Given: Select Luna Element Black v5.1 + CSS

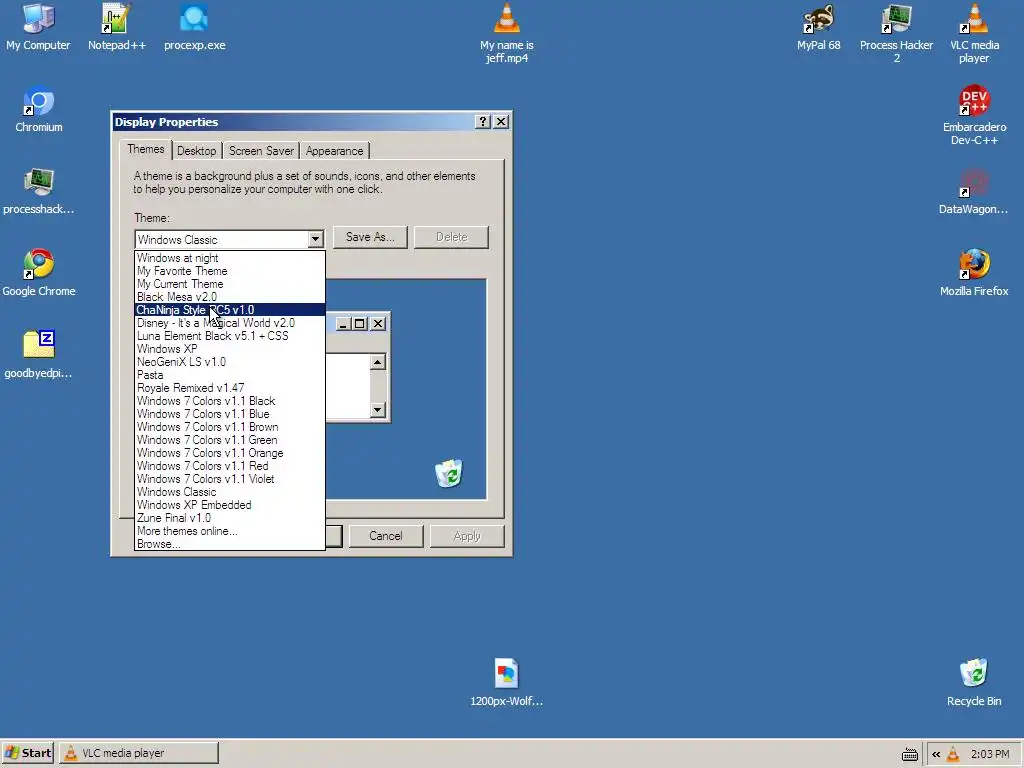Looking at the screenshot, I should 230,336.
